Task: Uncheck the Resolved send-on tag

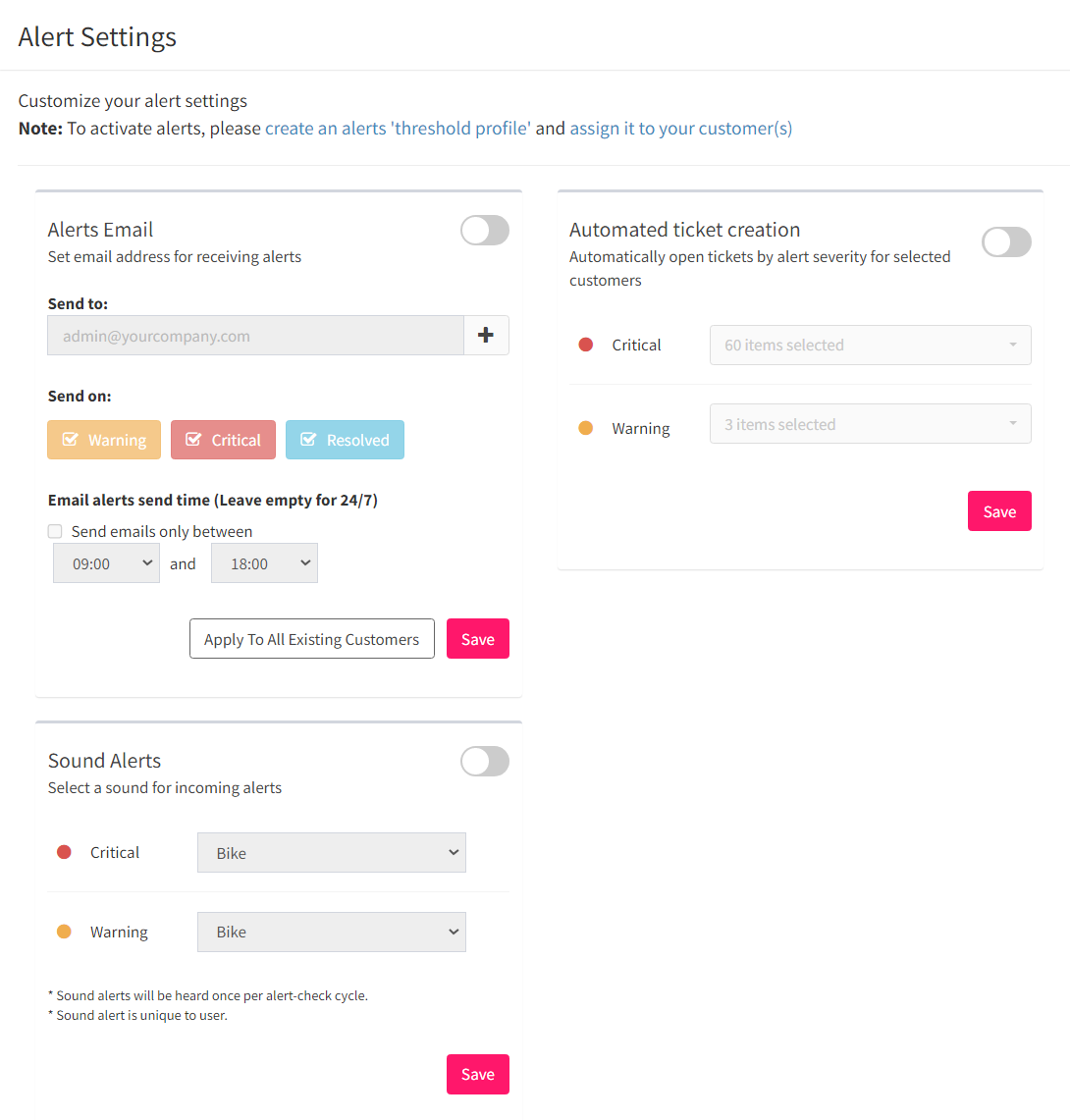Action: click(345, 440)
